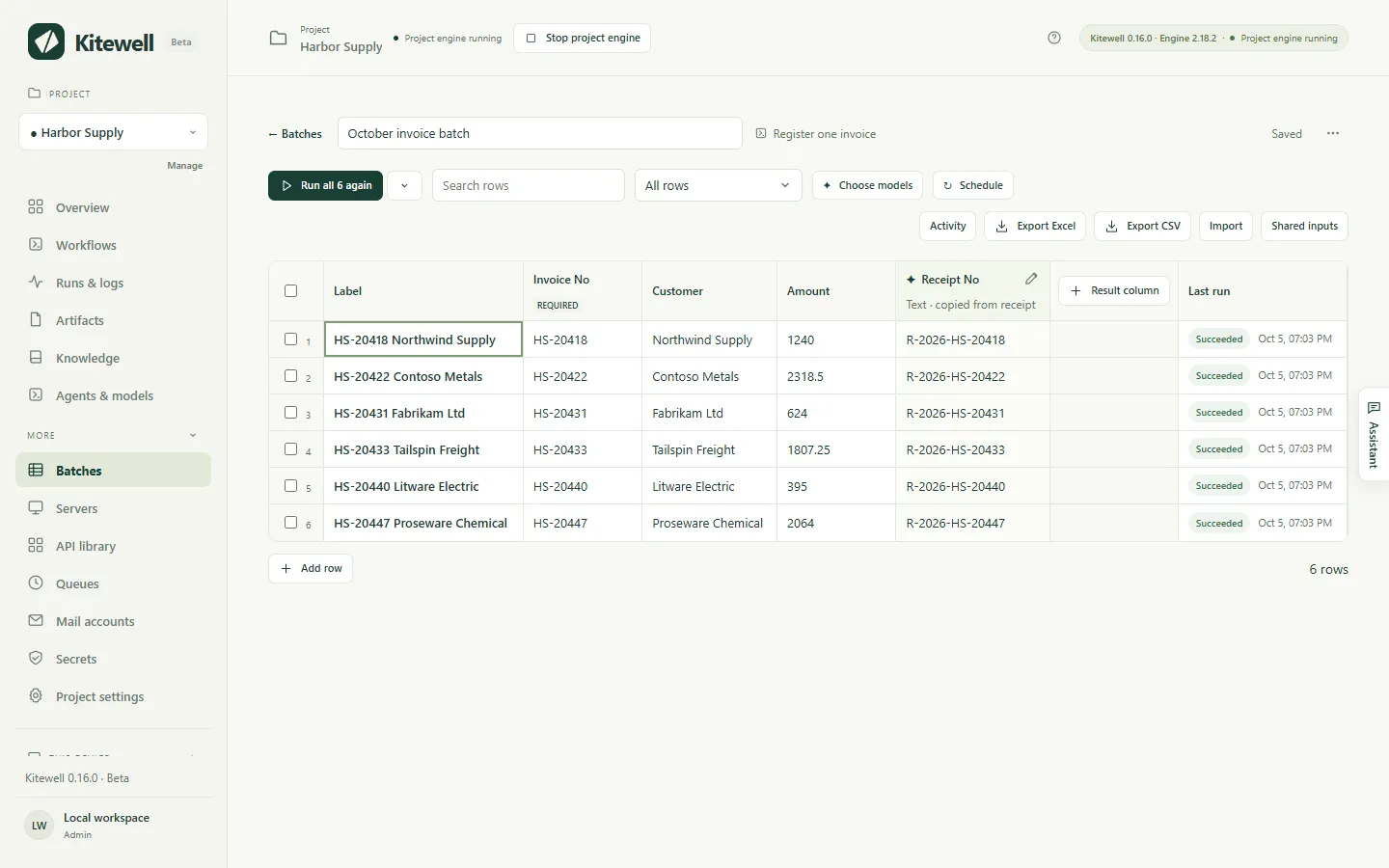Click the Add row button
Screen dimensions: 1389x868
coord(311,568)
